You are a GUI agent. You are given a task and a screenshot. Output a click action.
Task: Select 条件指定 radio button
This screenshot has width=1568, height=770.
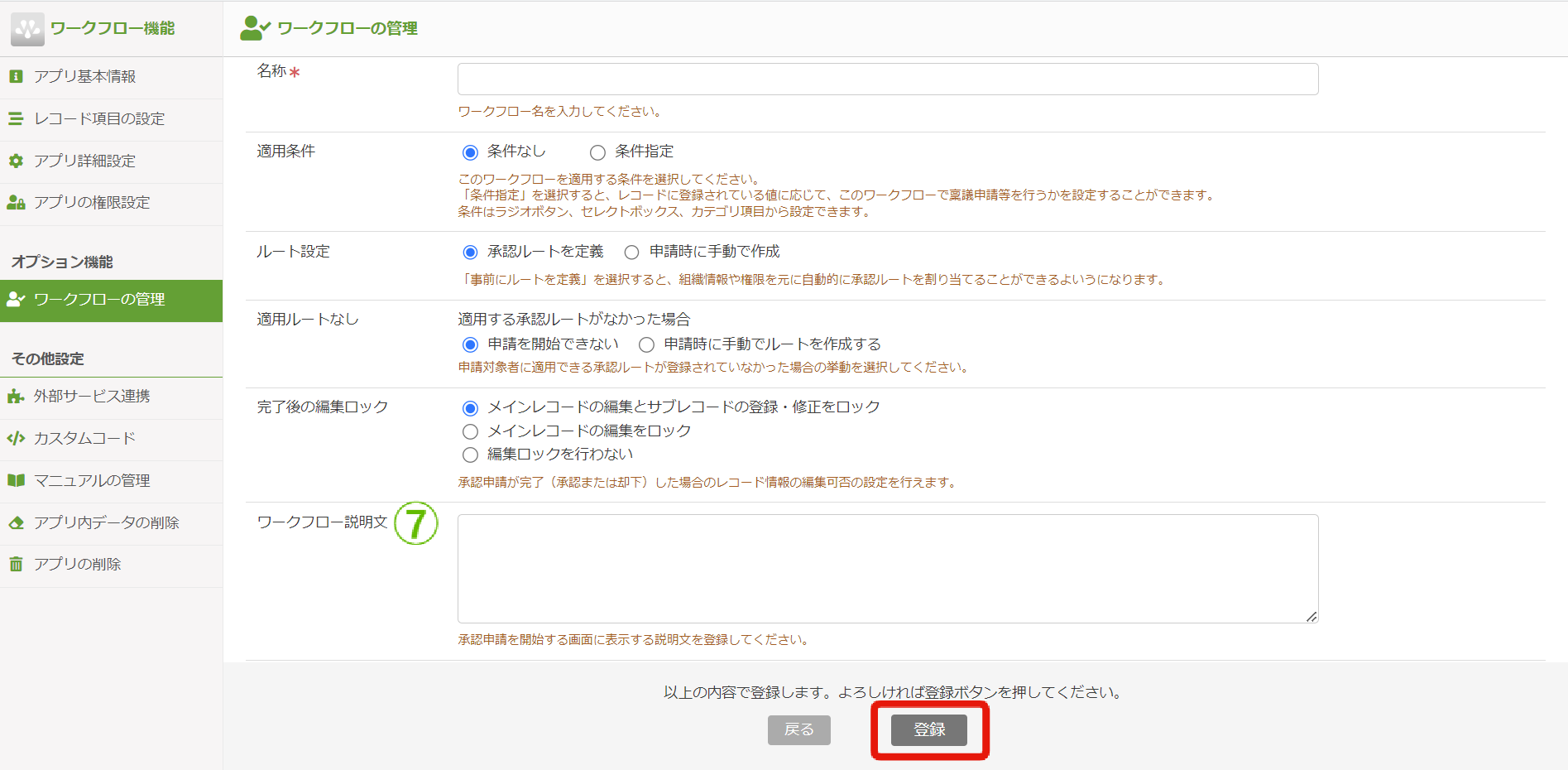597,152
